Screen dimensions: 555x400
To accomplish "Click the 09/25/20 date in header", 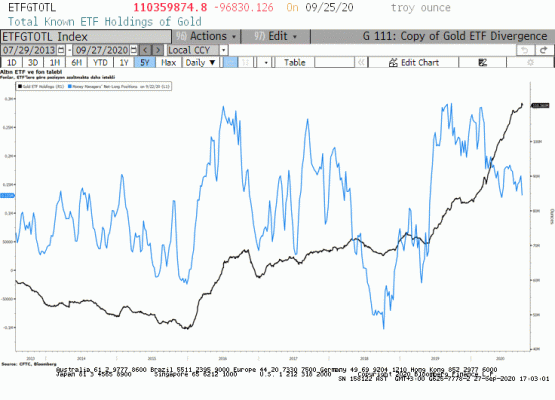I will [329, 7].
